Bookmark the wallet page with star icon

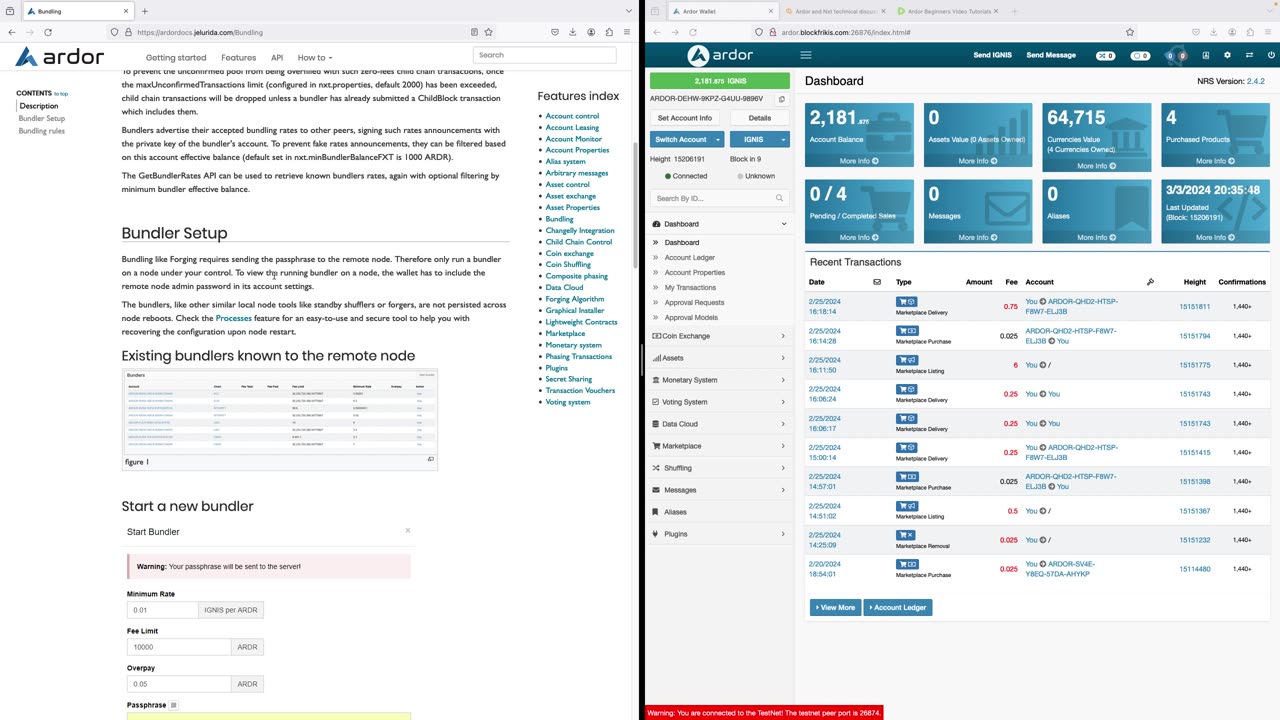tap(1130, 32)
